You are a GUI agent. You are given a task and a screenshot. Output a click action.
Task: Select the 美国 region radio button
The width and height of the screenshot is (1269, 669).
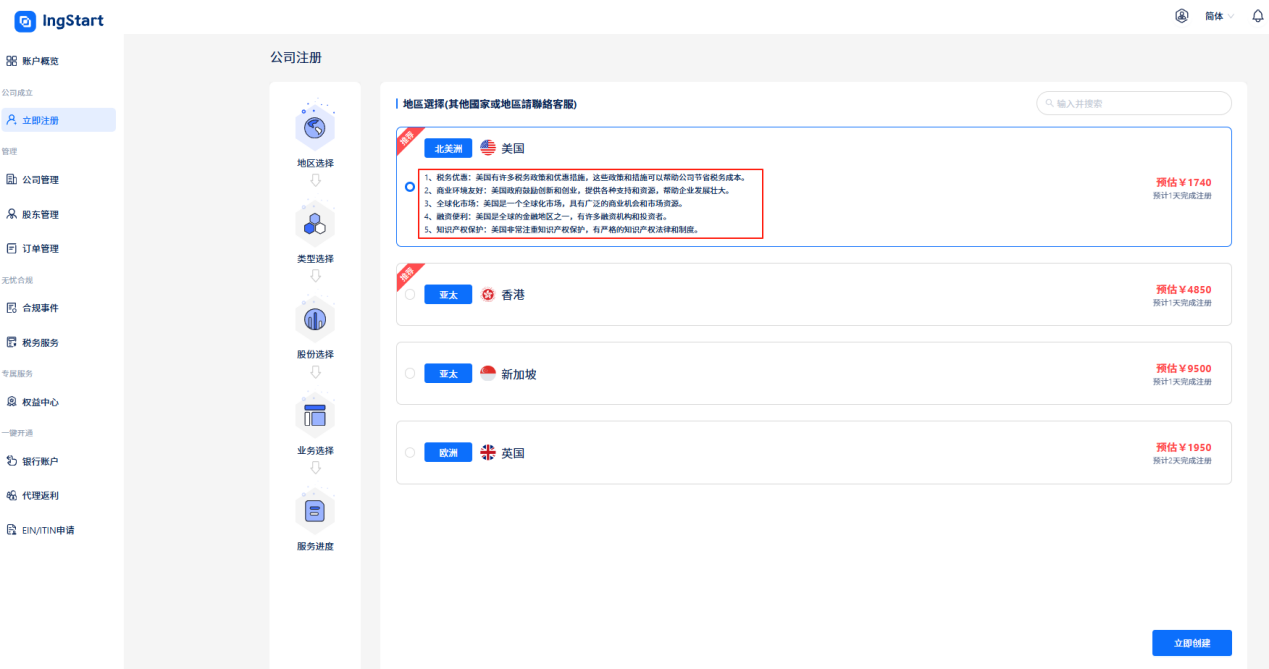[409, 186]
